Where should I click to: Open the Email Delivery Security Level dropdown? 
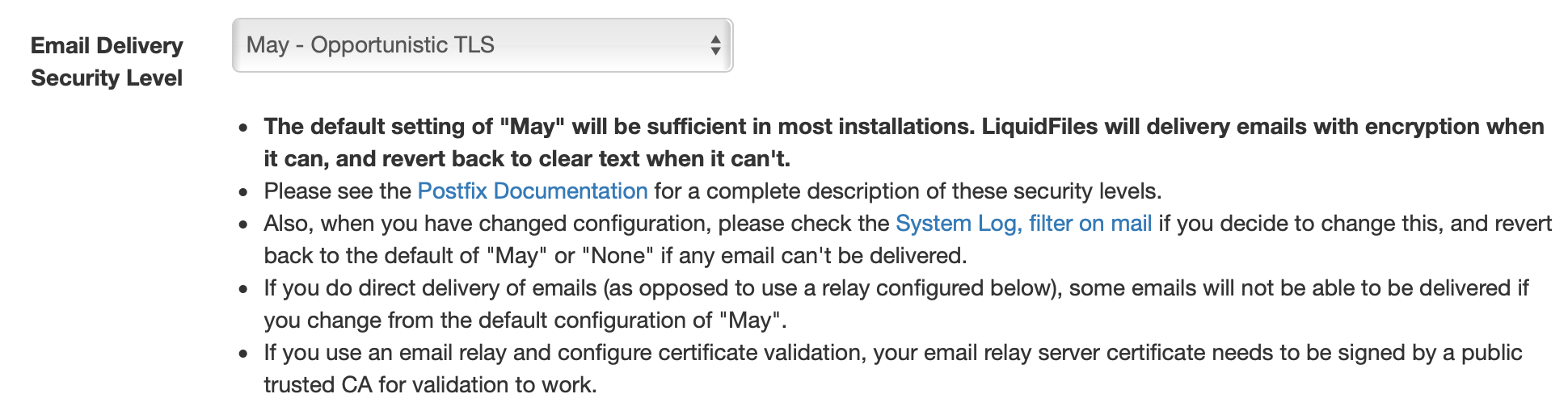click(482, 45)
